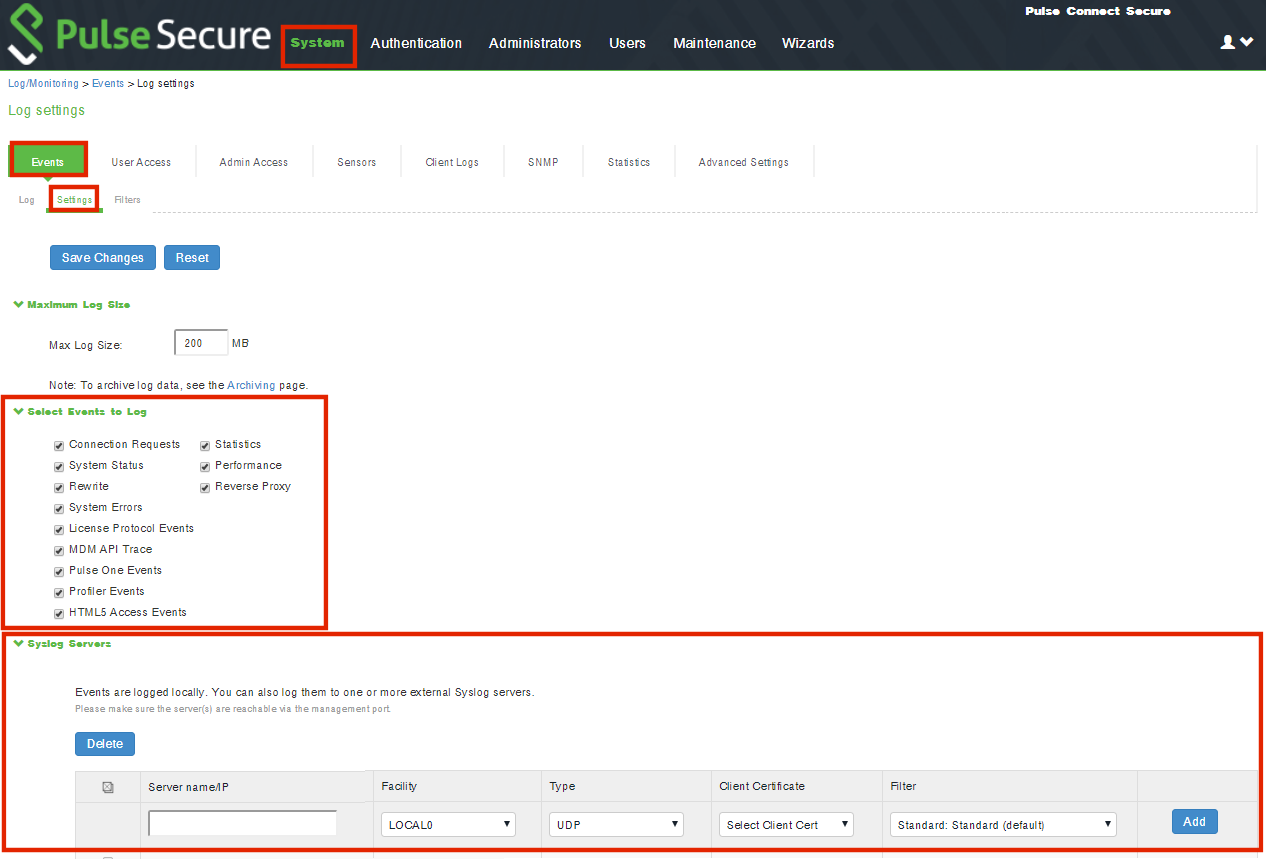Collapse the Maximum Log Size section
Image resolution: width=1266 pixels, height=859 pixels.
(x=71, y=304)
